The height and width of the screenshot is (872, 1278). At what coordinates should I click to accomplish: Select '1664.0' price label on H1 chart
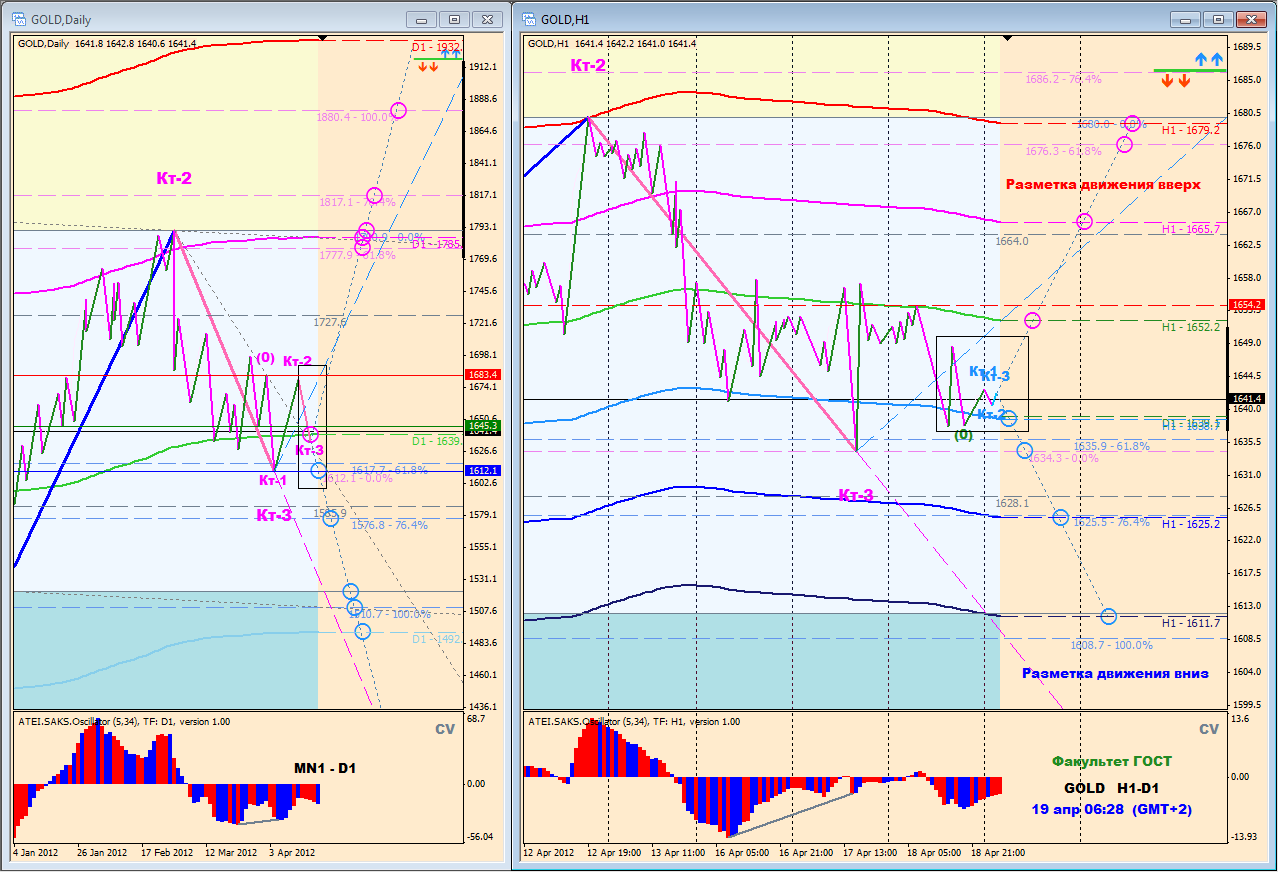1012,241
